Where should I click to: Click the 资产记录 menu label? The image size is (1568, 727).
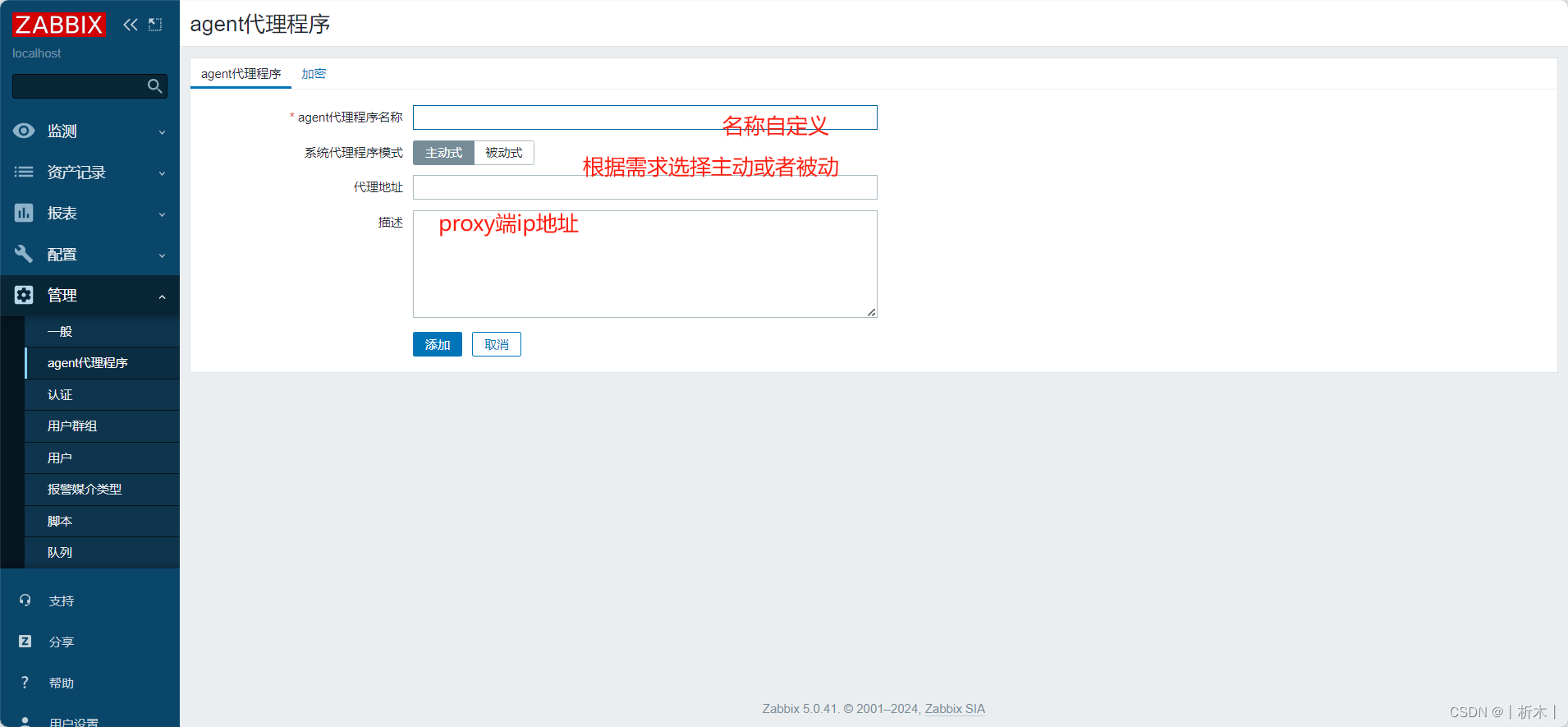(x=76, y=173)
